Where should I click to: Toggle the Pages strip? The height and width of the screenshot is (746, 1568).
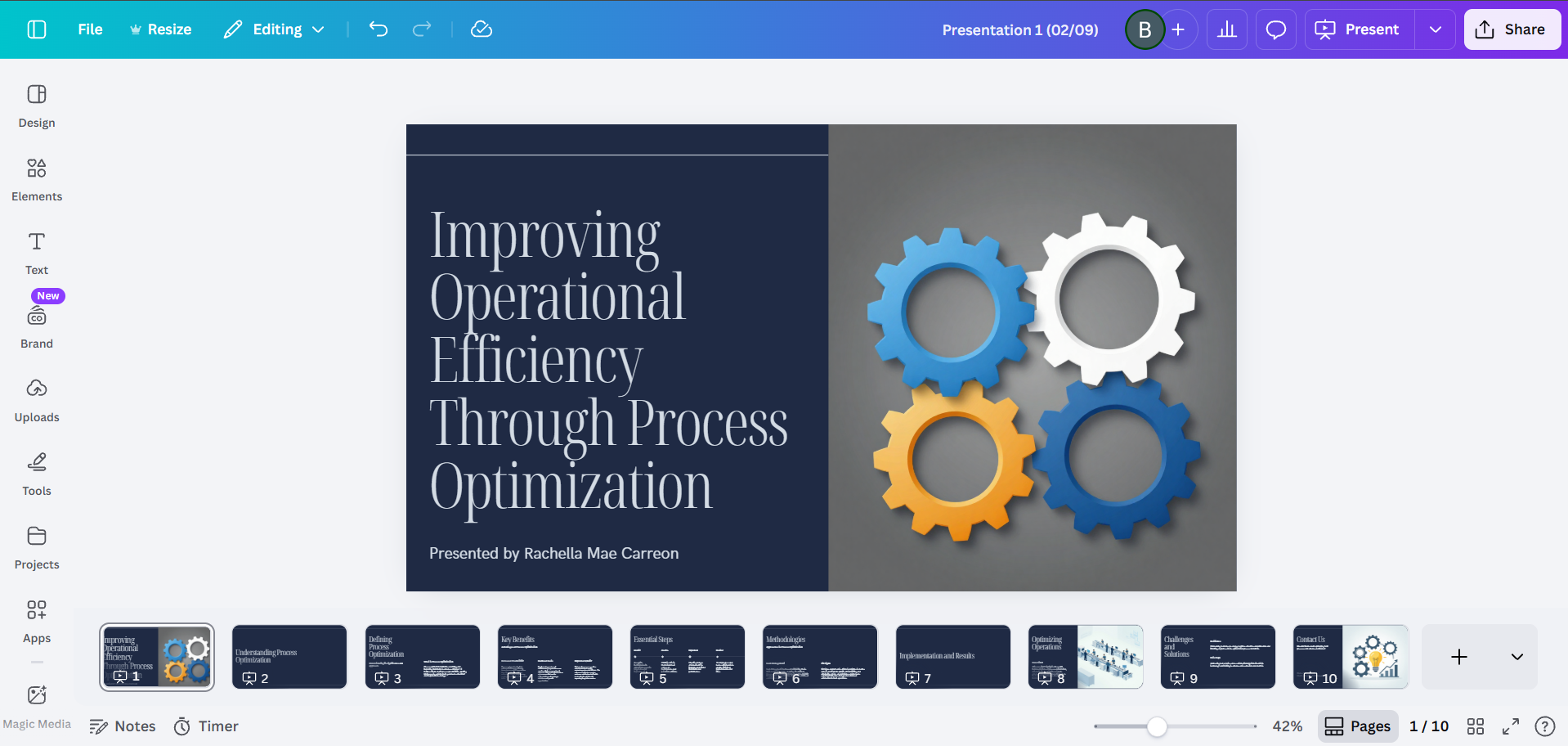coord(1358,726)
